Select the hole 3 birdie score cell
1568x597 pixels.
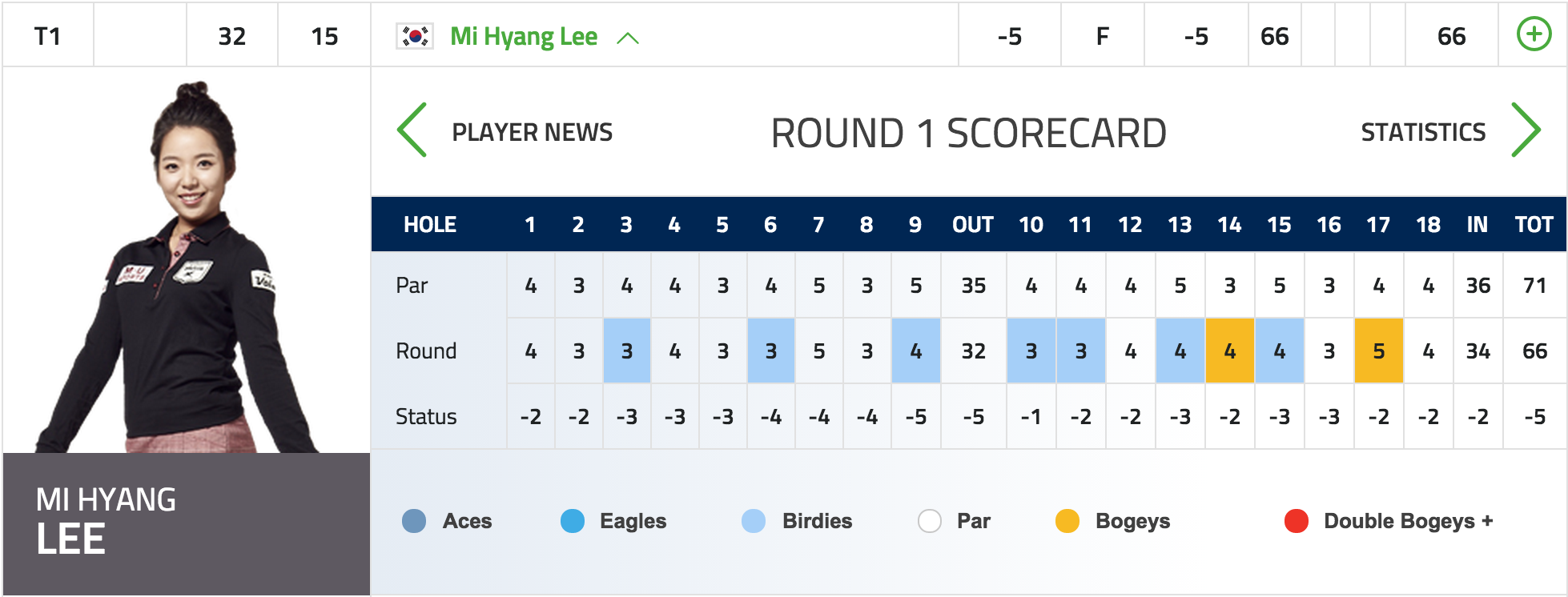pyautogui.click(x=627, y=351)
